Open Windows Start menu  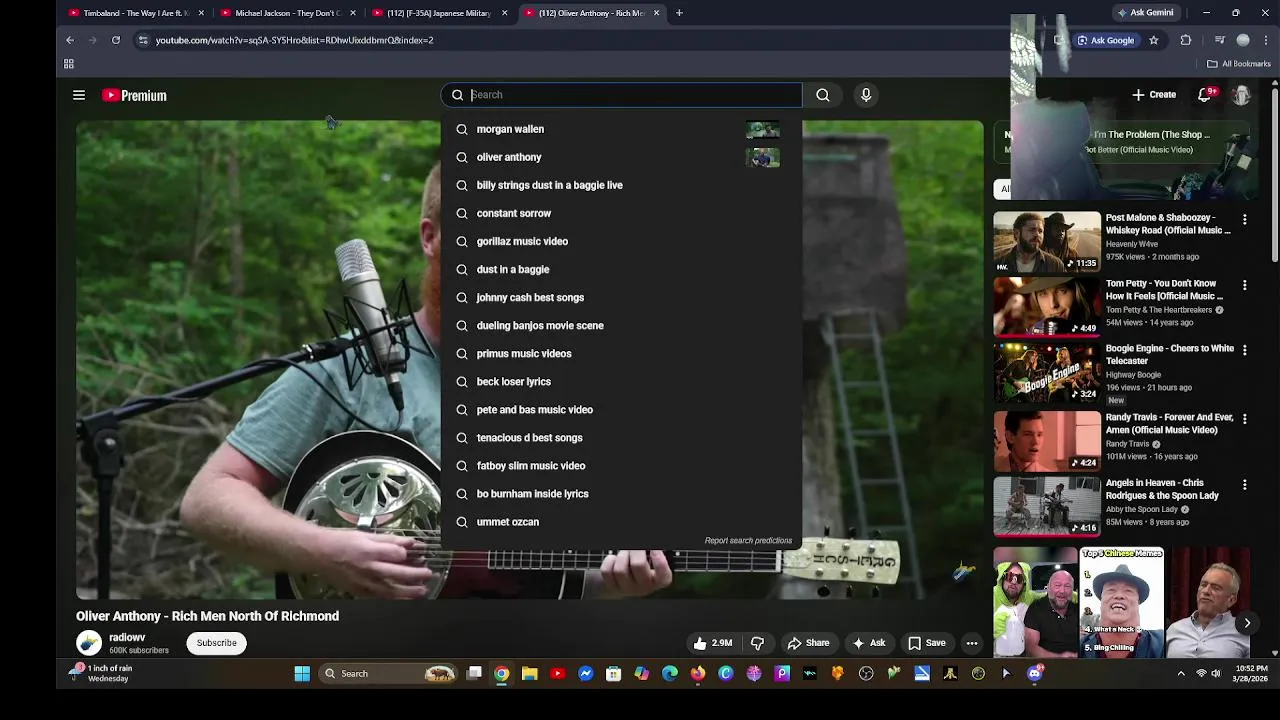(x=302, y=674)
